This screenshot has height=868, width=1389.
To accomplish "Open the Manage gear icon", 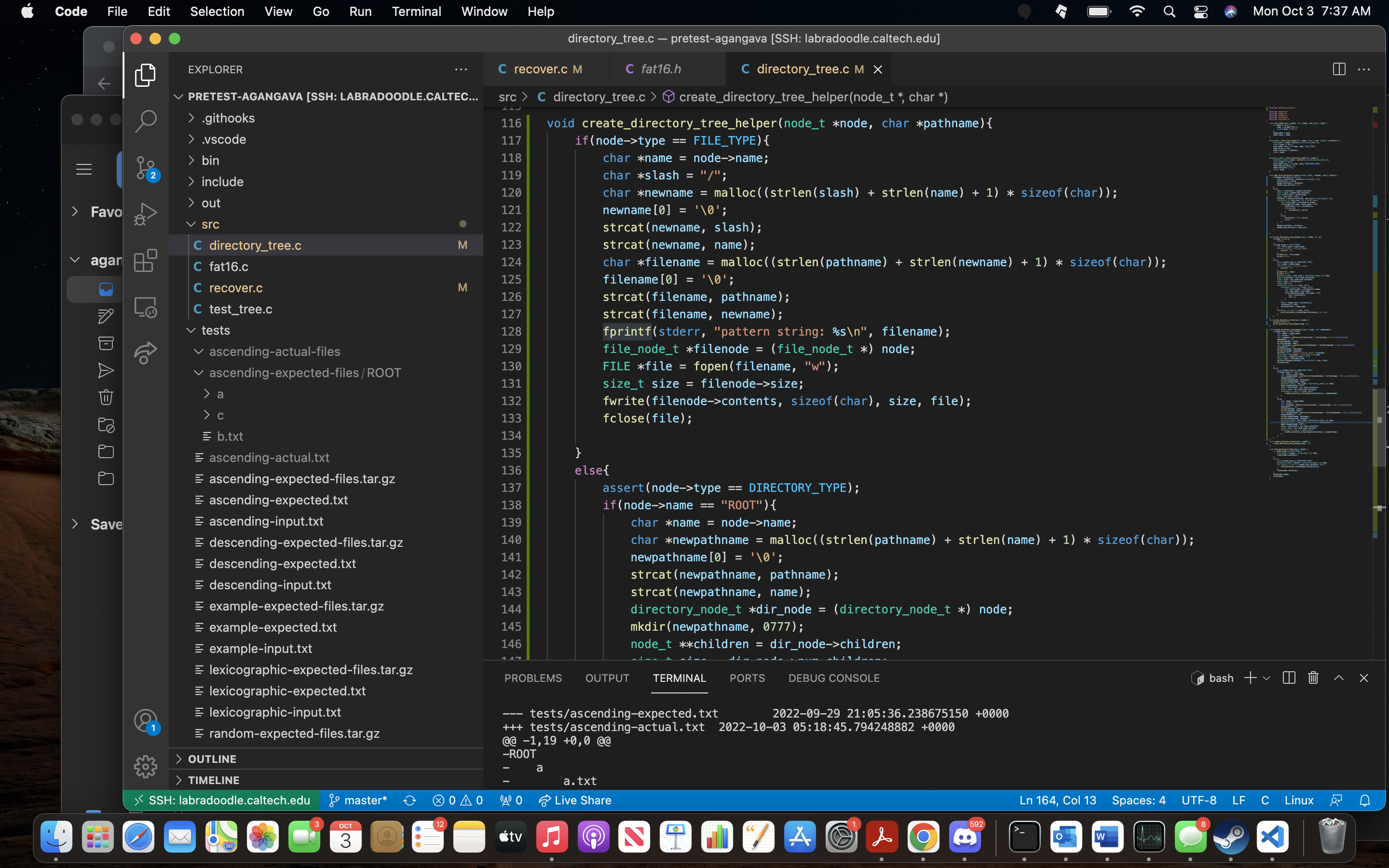I will pos(145,766).
